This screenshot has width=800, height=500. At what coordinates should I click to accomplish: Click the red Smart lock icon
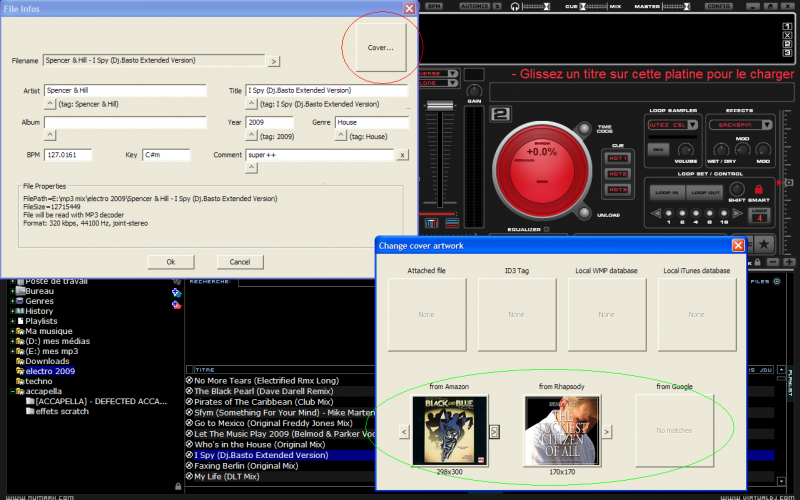[x=759, y=189]
